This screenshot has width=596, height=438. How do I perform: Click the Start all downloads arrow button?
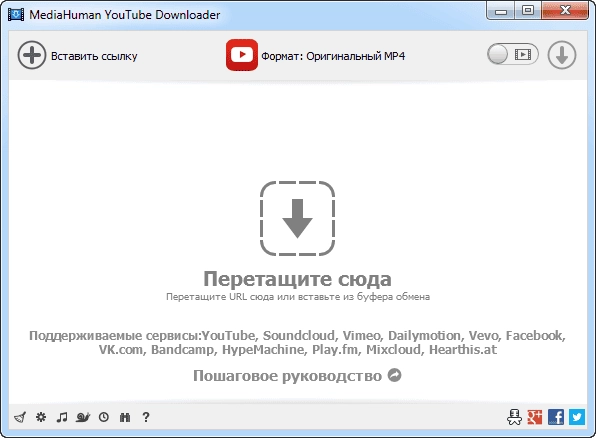562,55
